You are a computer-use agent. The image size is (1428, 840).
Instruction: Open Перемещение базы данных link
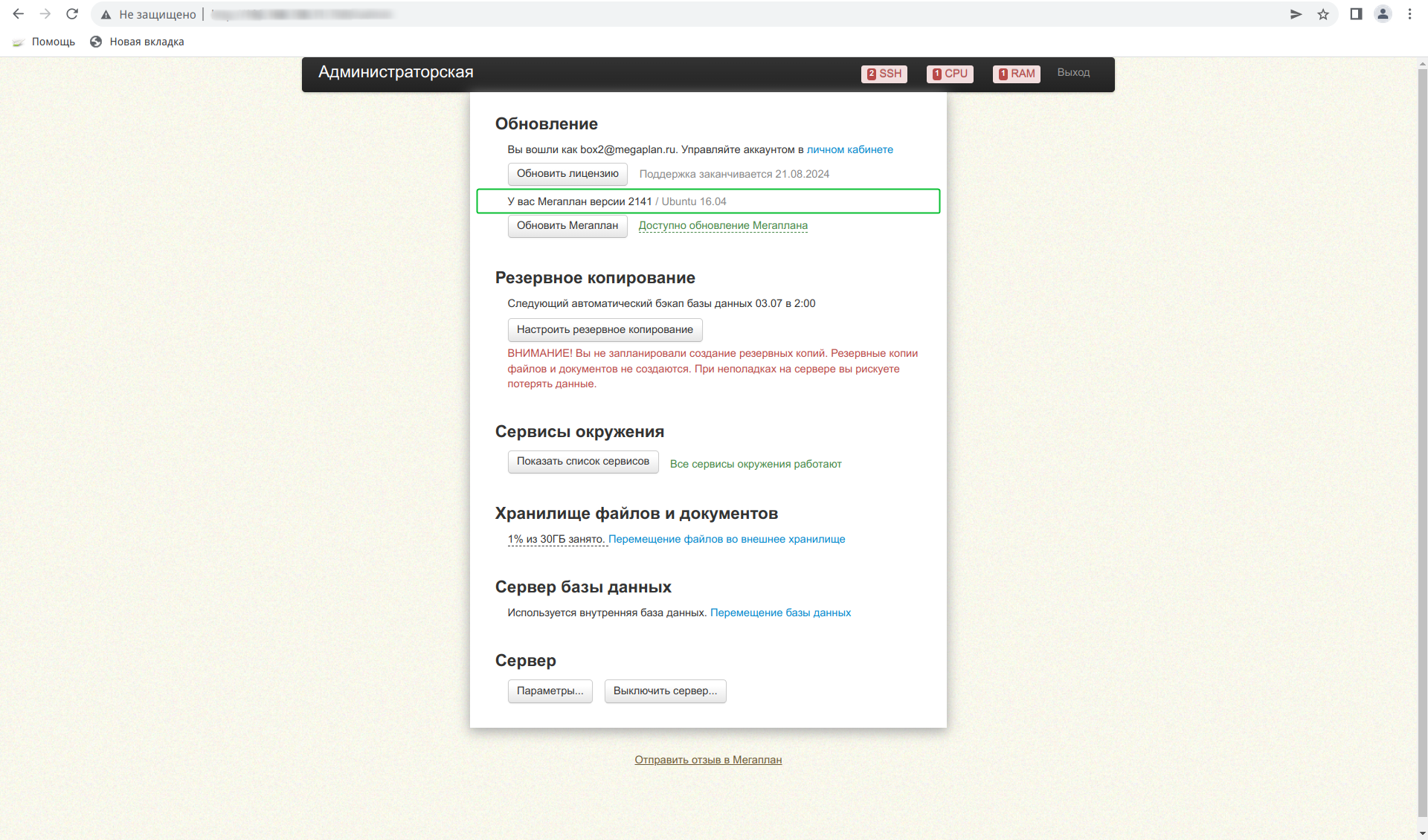pyautogui.click(x=780, y=613)
